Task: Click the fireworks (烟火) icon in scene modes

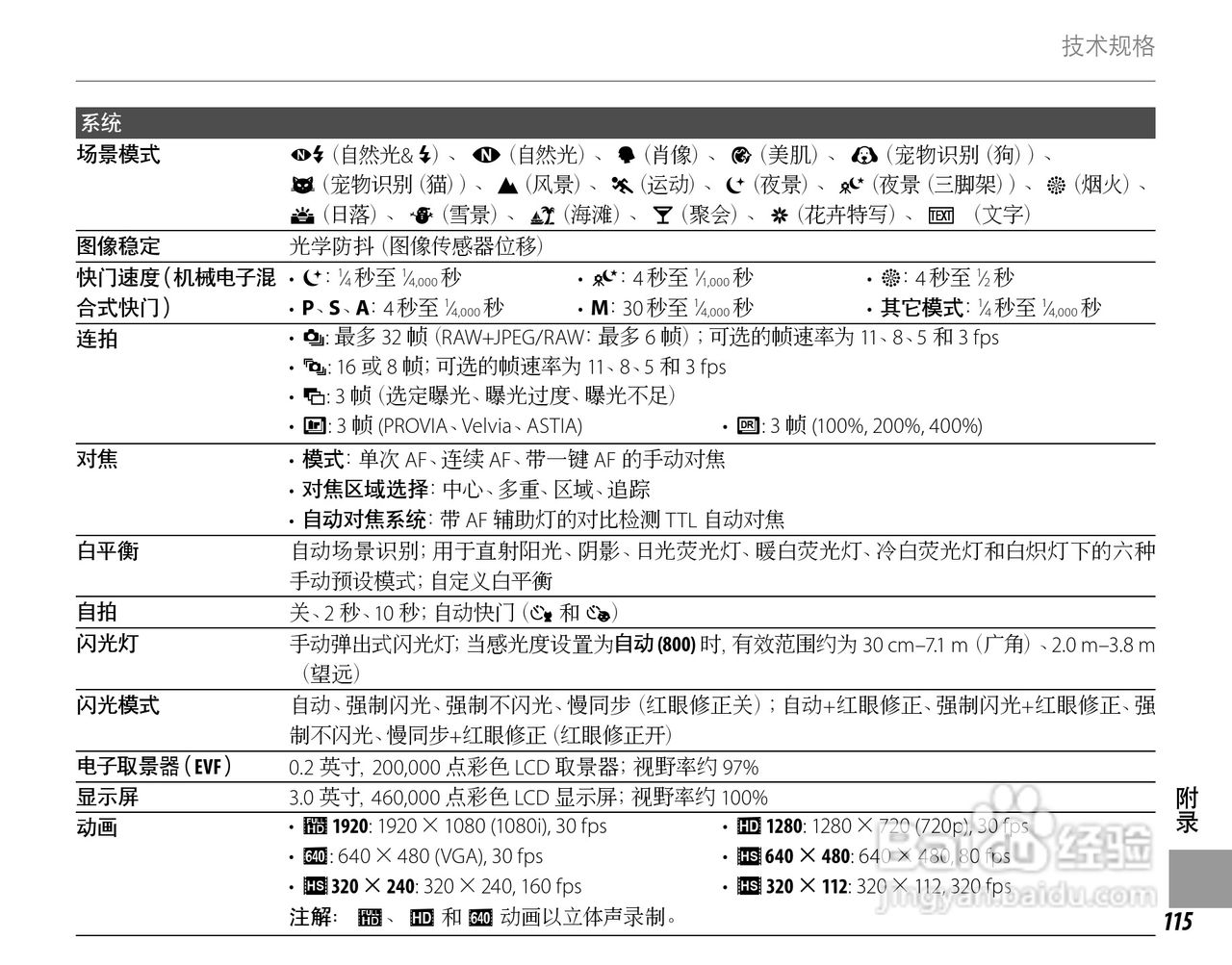Action: click(x=1057, y=185)
